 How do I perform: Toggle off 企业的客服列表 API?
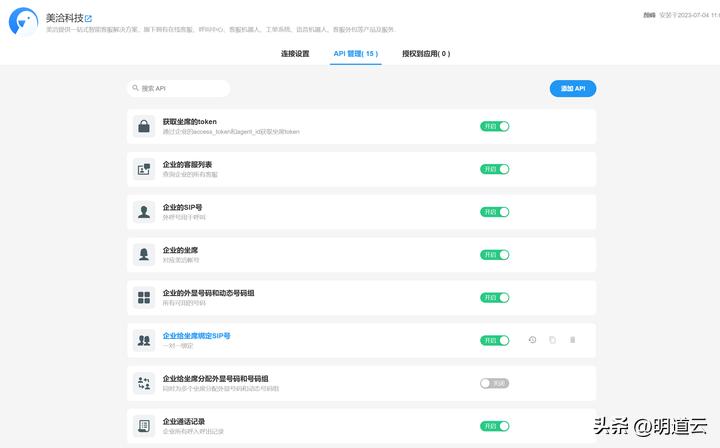click(x=495, y=169)
